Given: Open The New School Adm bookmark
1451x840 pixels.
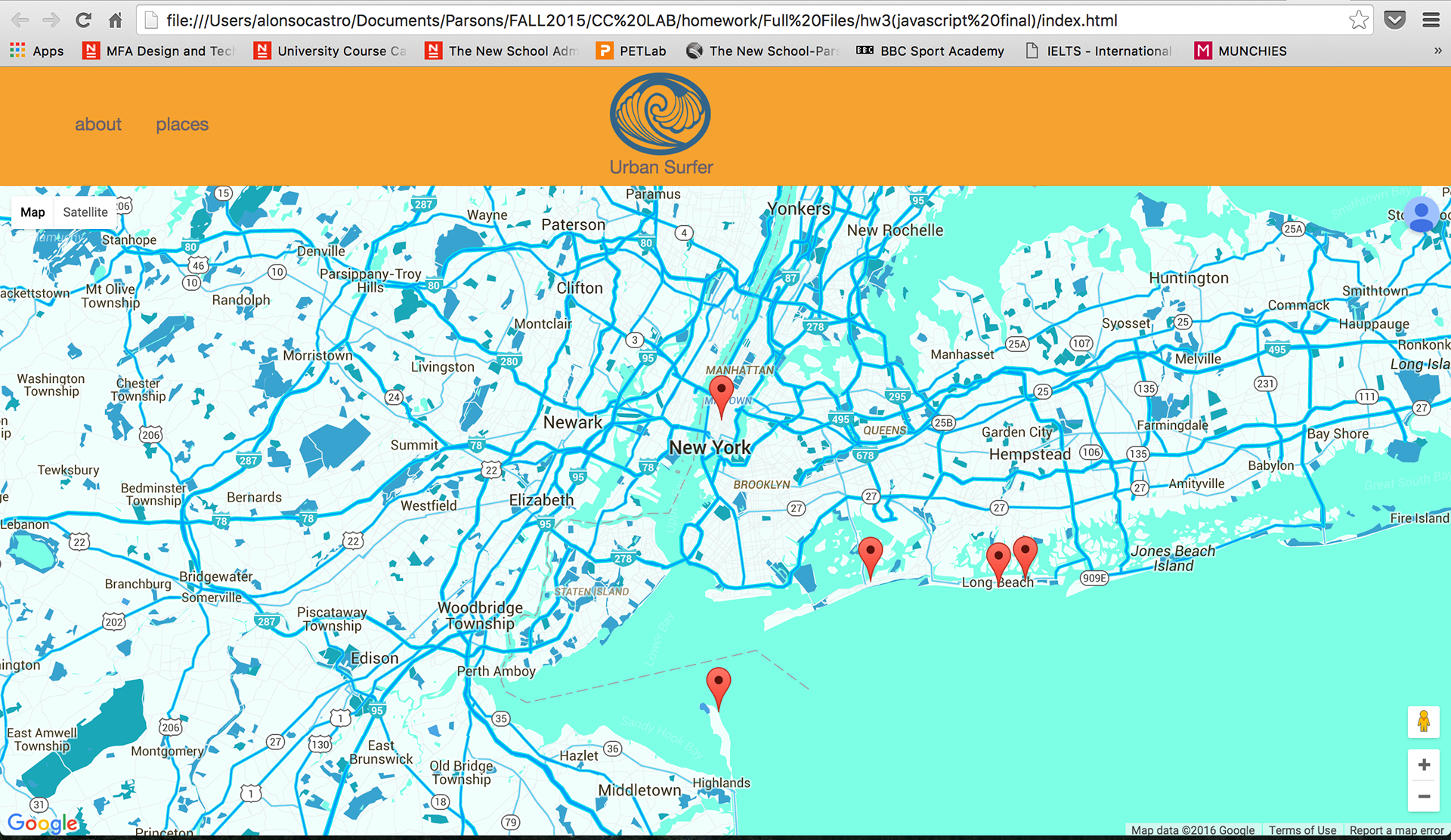Looking at the screenshot, I should 502,51.
